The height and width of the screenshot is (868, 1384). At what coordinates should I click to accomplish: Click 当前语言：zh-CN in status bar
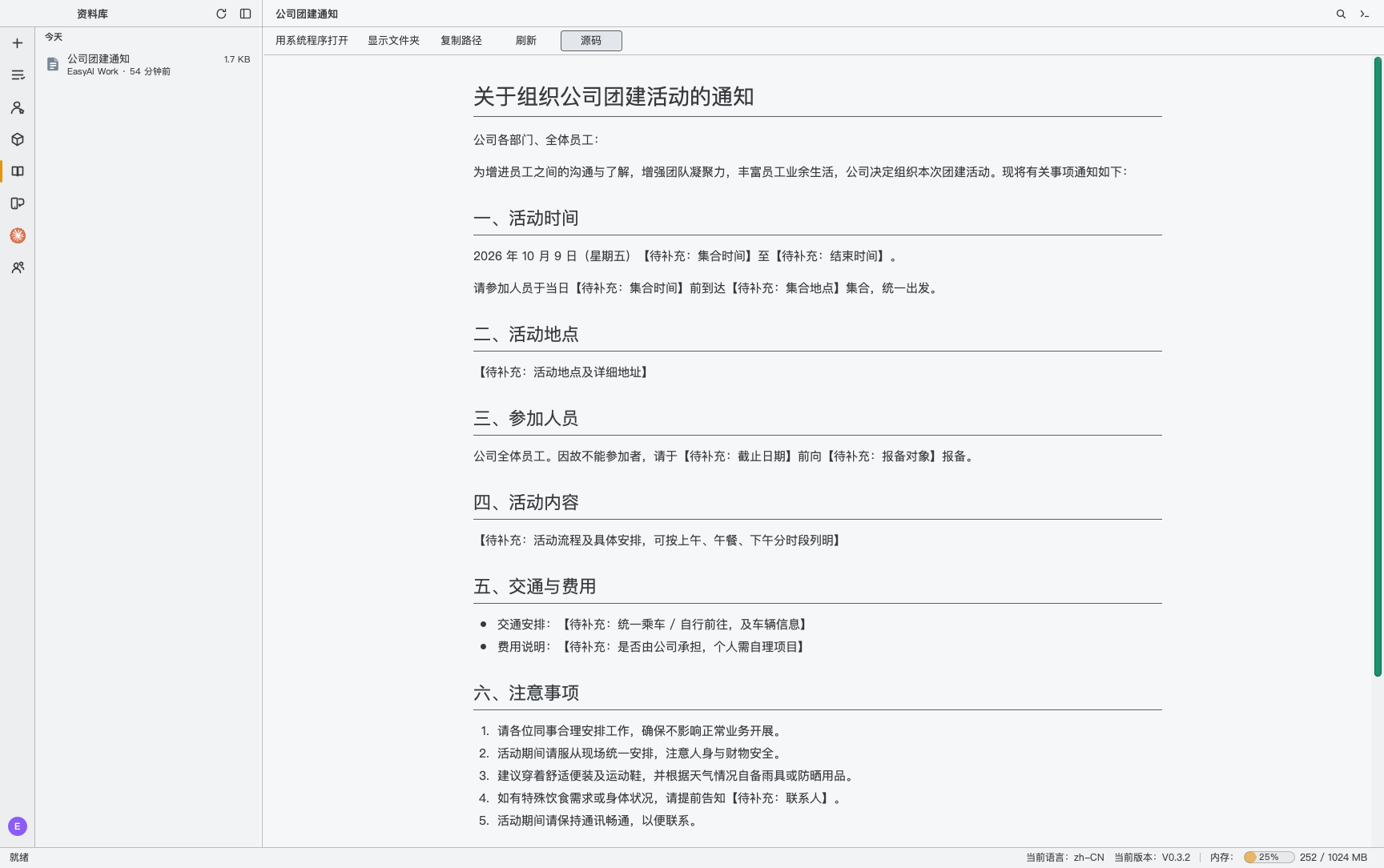[x=1065, y=857]
